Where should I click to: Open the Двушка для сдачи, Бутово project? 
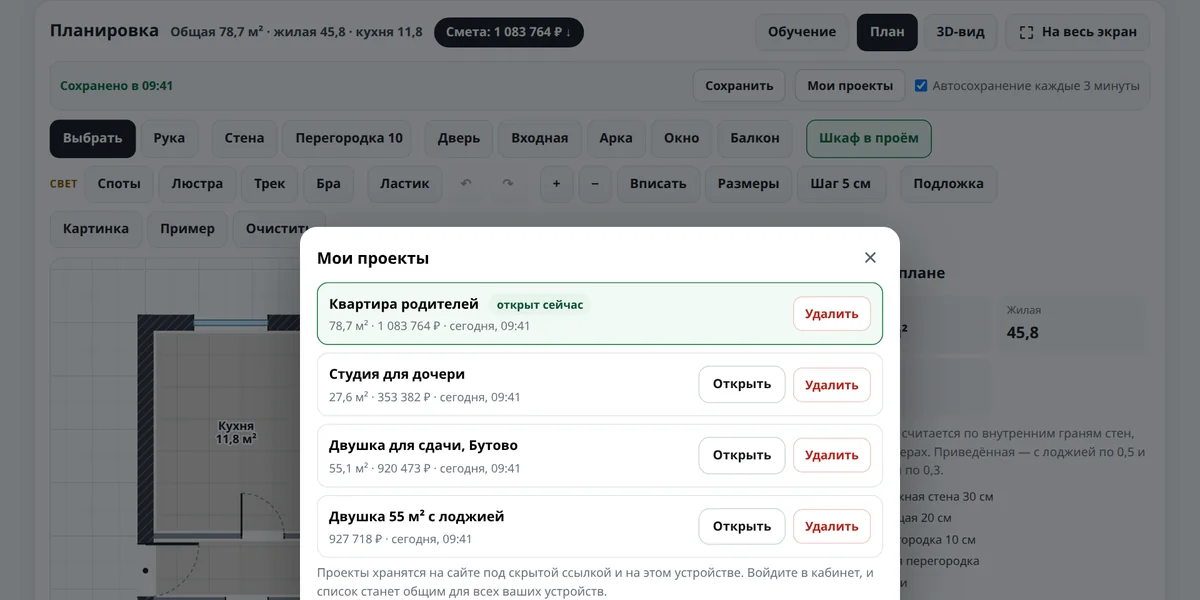(742, 456)
